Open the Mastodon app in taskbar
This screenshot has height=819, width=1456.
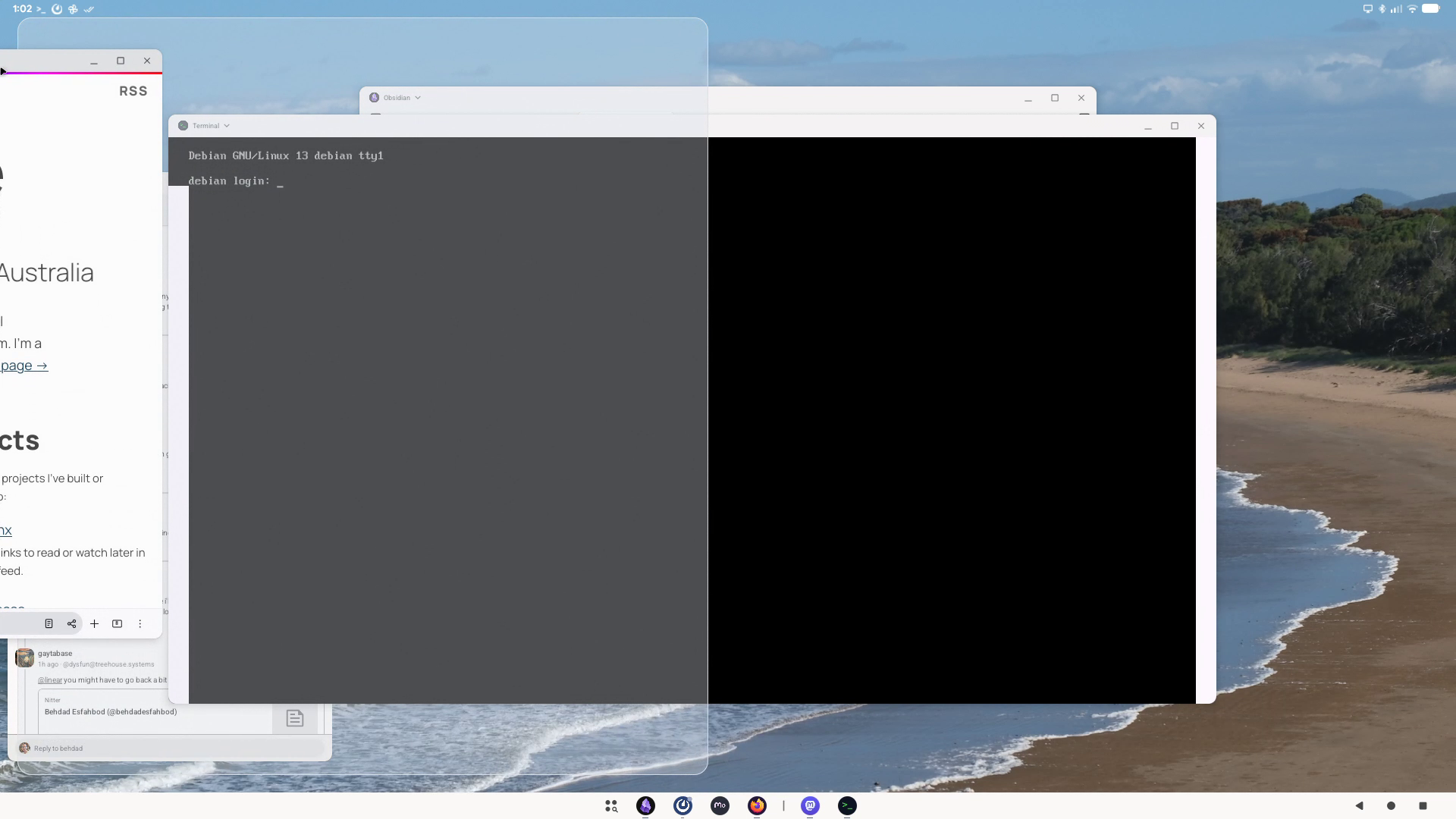point(810,805)
